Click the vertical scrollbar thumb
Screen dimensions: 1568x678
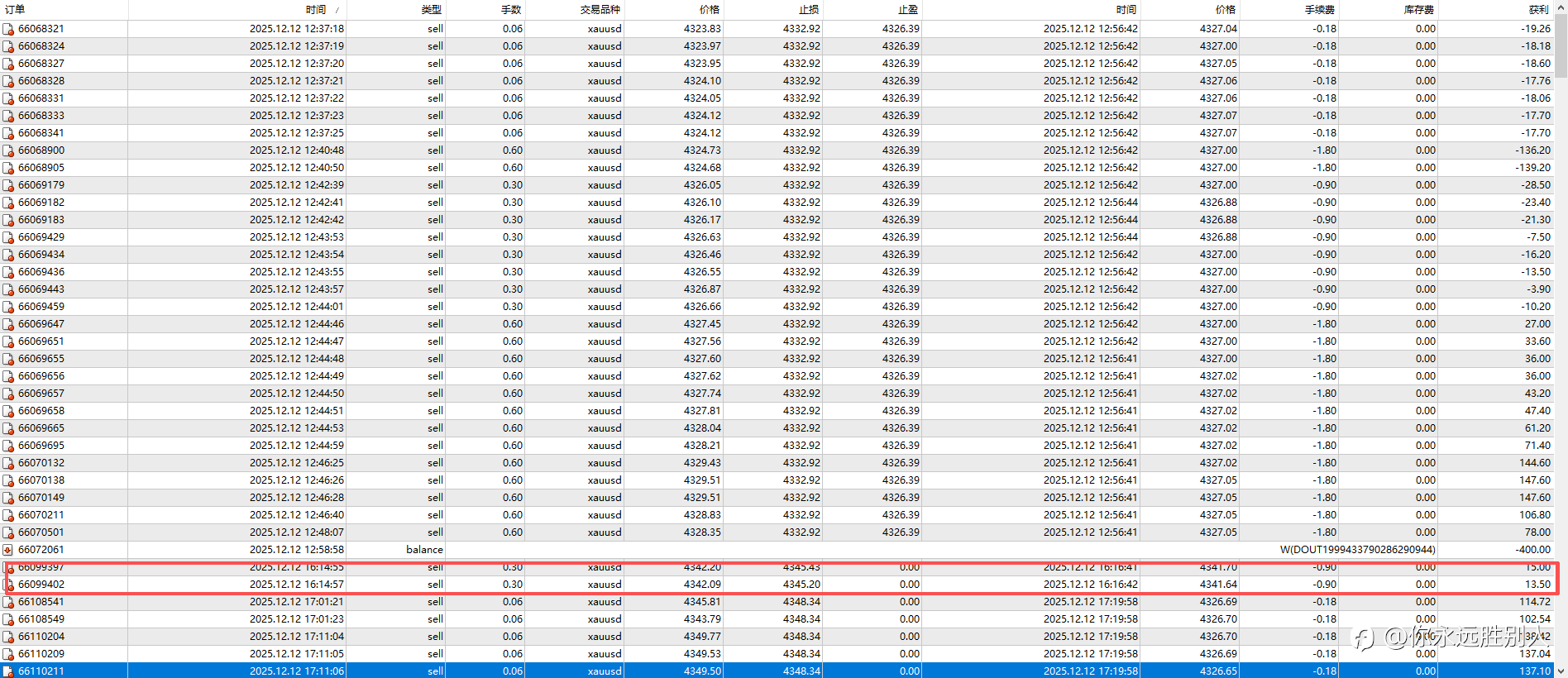click(1561, 47)
